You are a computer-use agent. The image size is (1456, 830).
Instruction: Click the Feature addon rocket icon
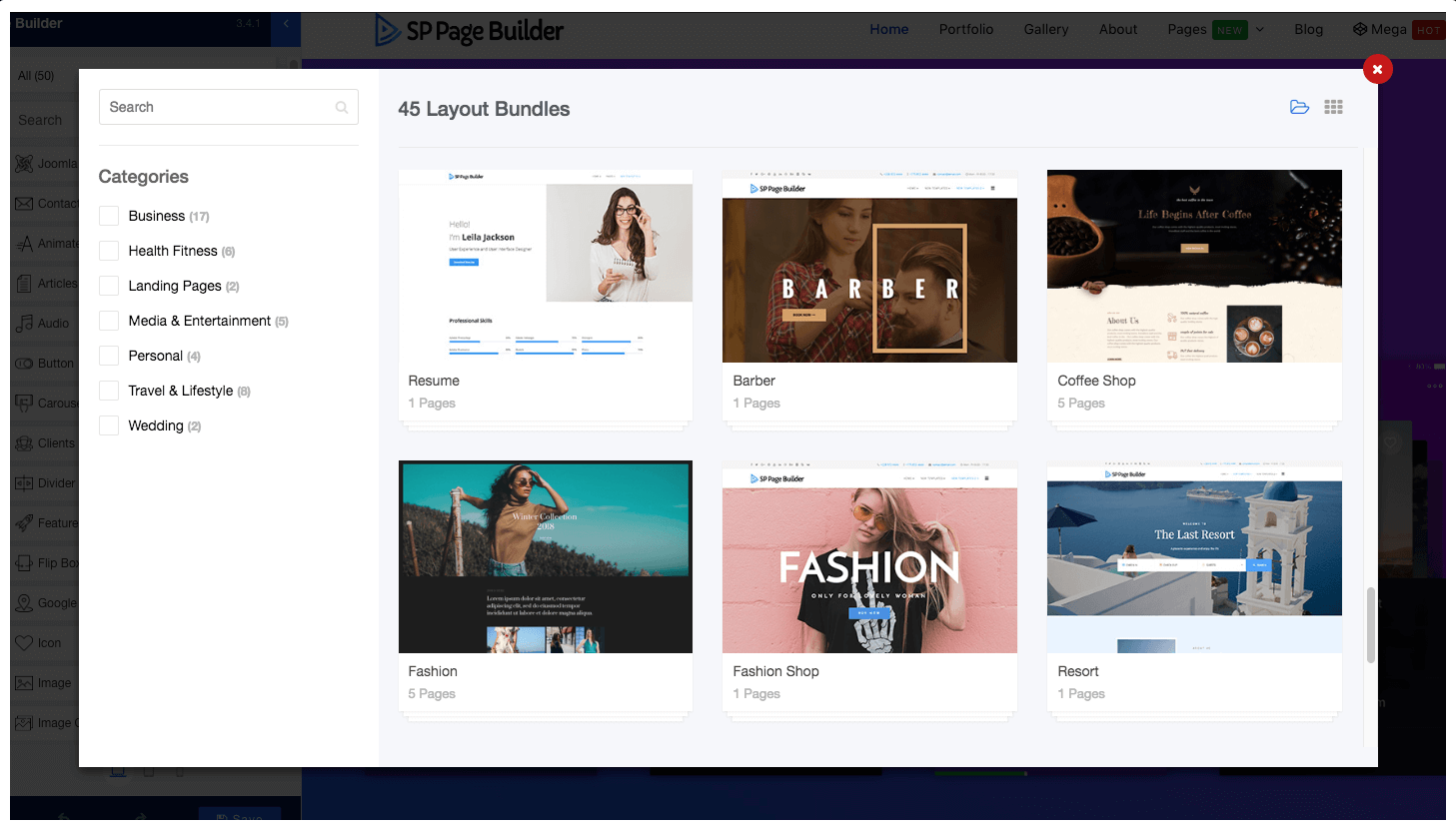[x=24, y=522]
